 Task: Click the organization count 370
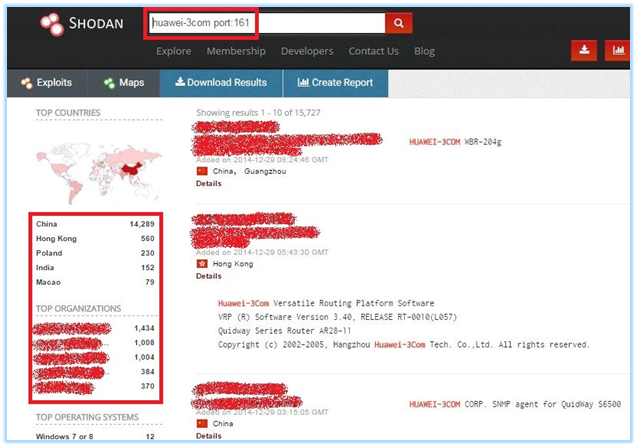tap(147, 386)
